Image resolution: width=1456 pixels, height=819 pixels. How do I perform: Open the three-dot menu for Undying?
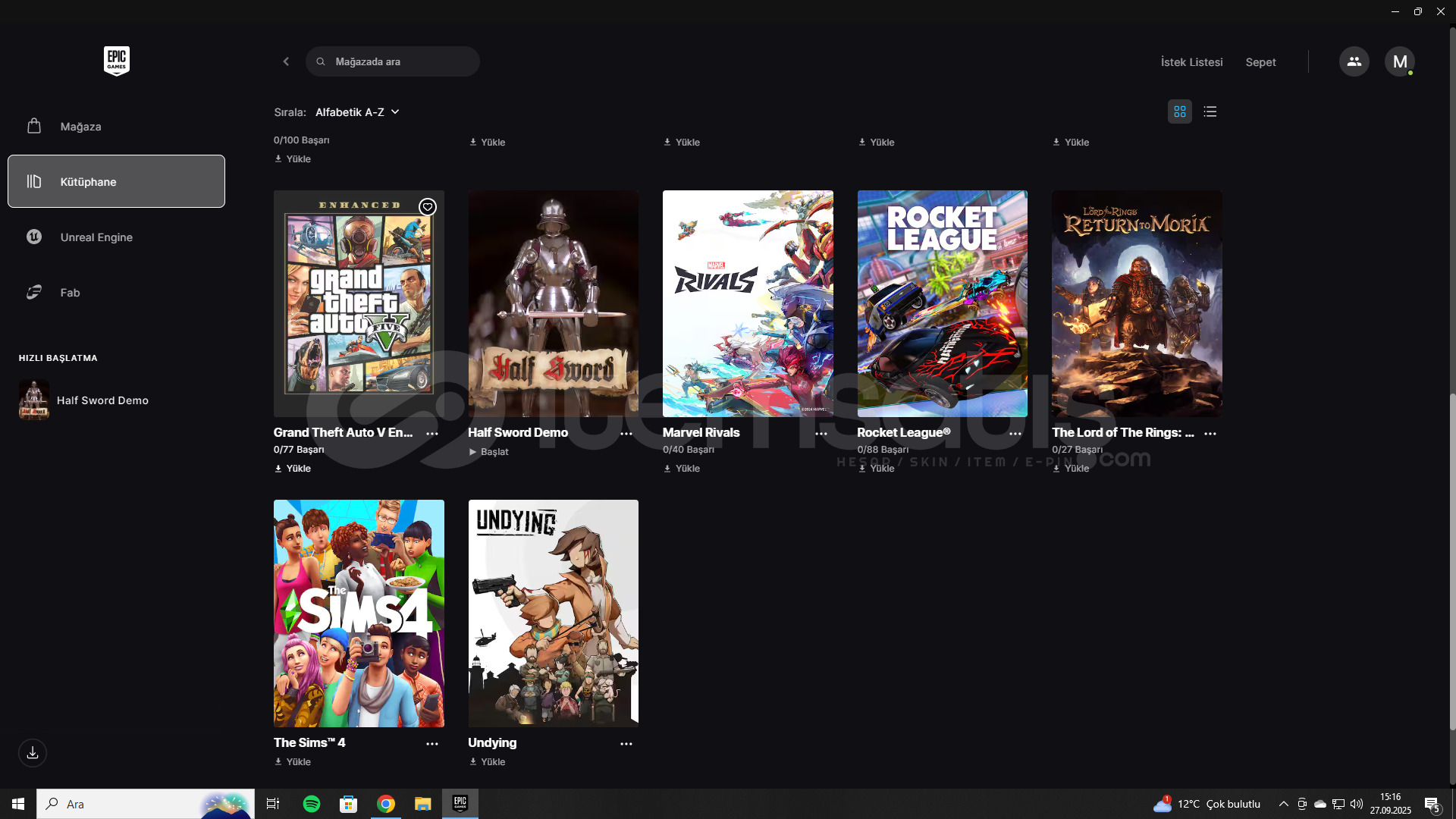(x=626, y=744)
